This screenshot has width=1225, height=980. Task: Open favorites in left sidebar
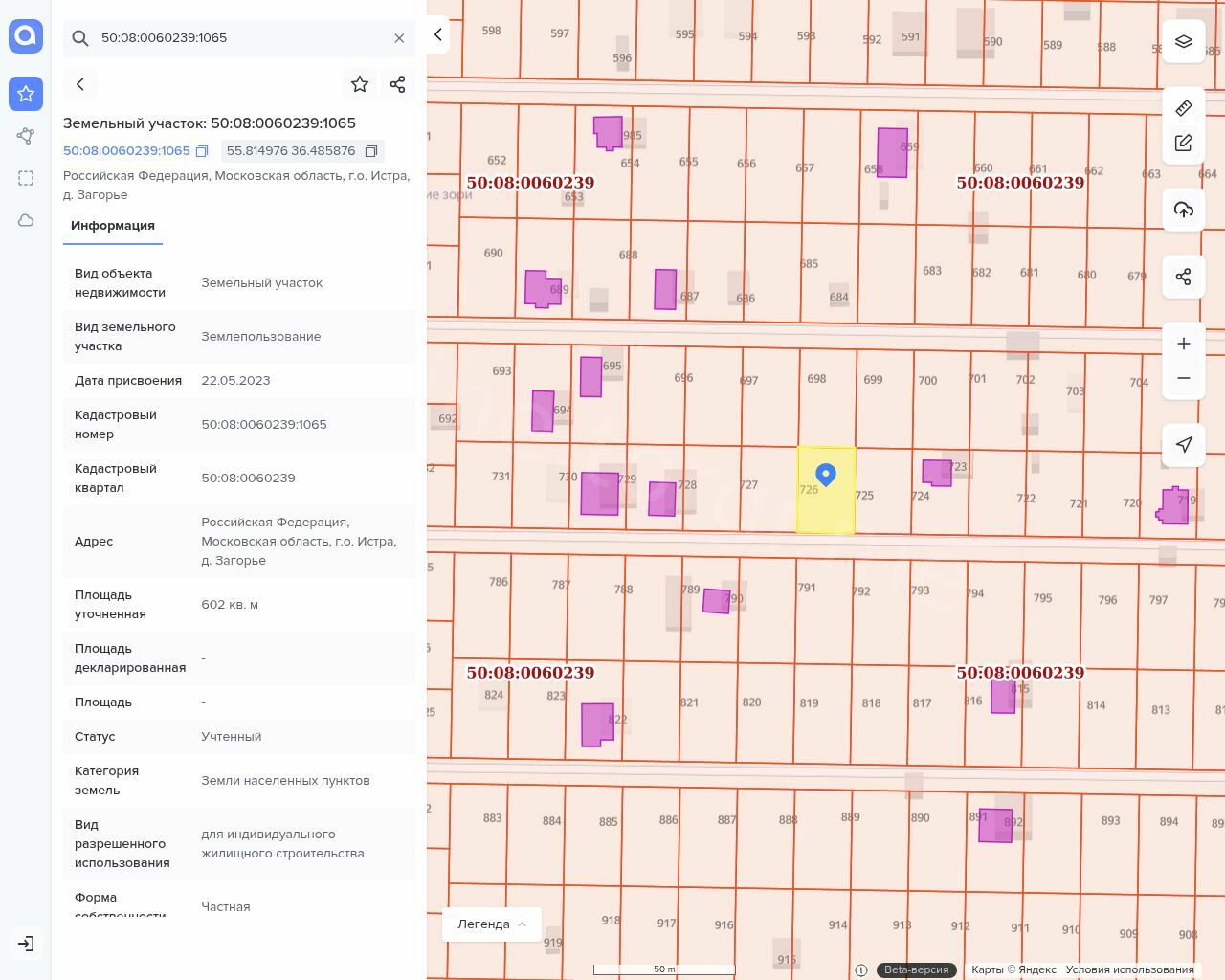tap(26, 94)
